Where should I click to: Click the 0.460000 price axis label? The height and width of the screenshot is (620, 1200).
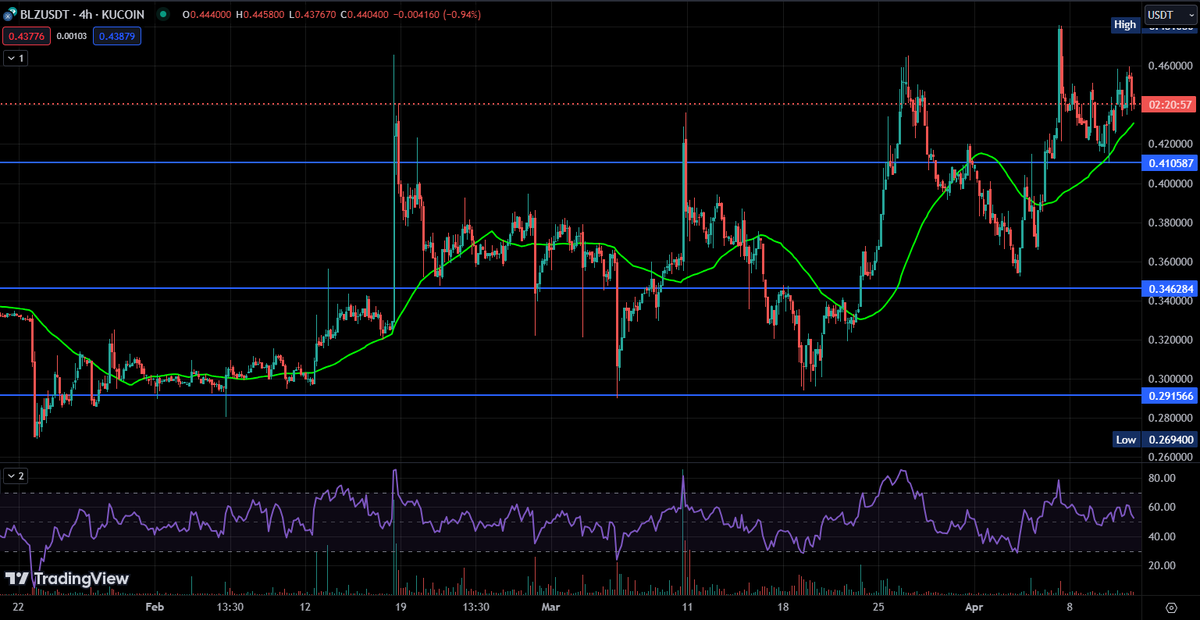coord(1168,65)
